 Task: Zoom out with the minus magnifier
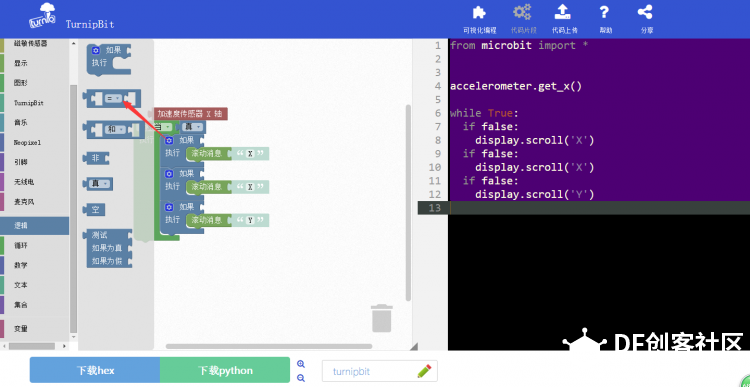pos(301,378)
